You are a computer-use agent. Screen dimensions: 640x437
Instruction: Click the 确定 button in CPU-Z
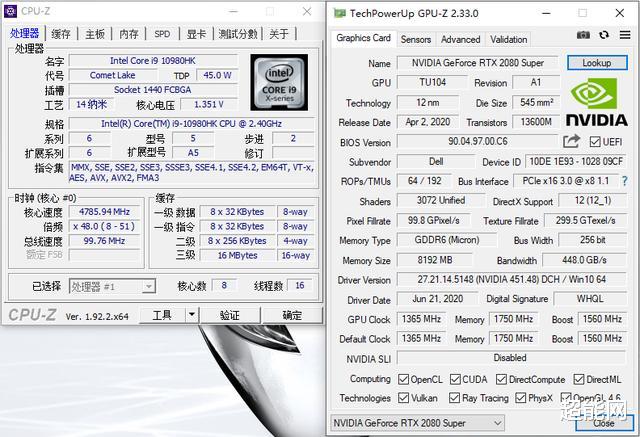(292, 315)
